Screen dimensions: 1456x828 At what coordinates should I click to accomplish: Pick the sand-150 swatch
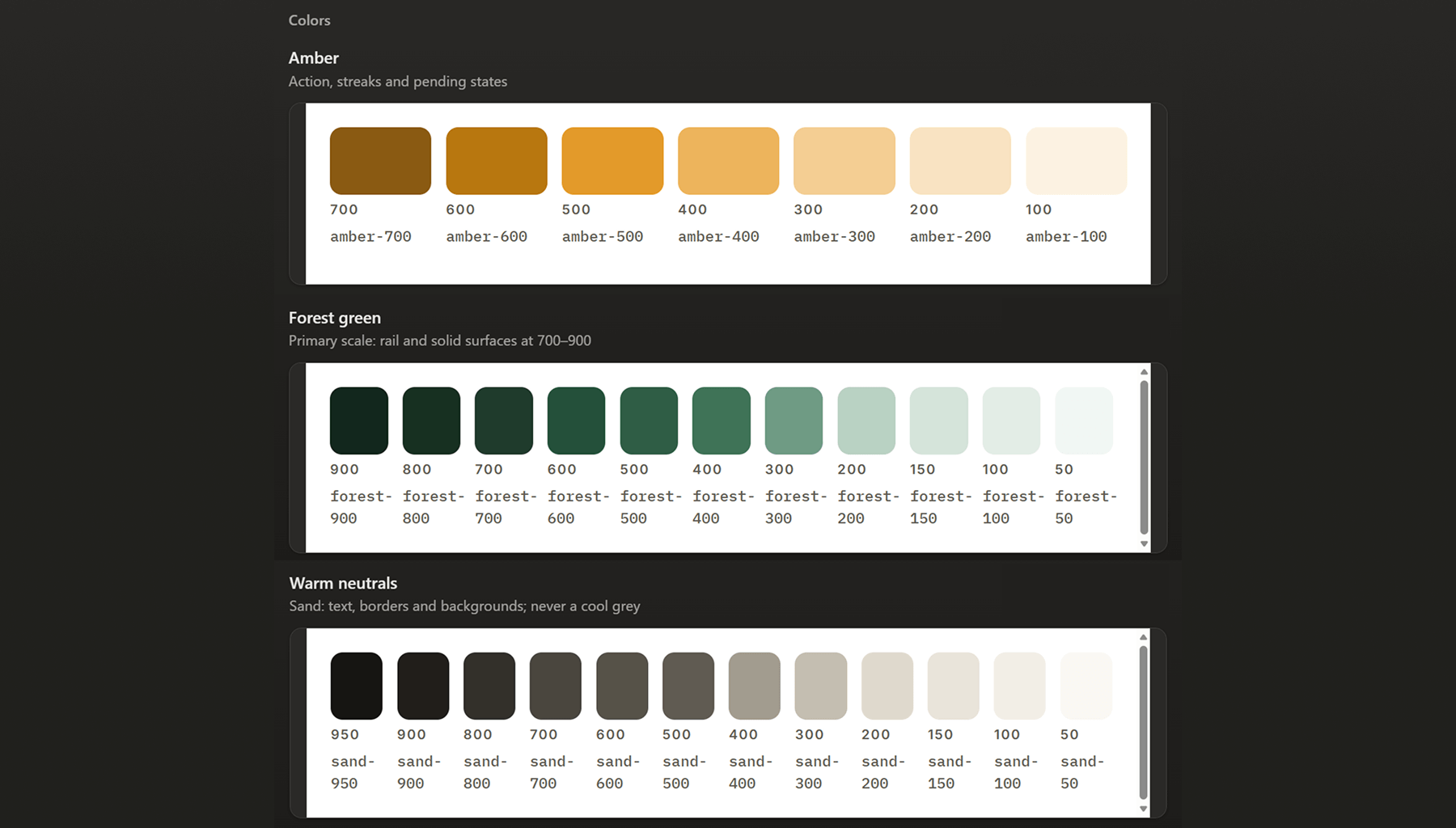pos(954,686)
